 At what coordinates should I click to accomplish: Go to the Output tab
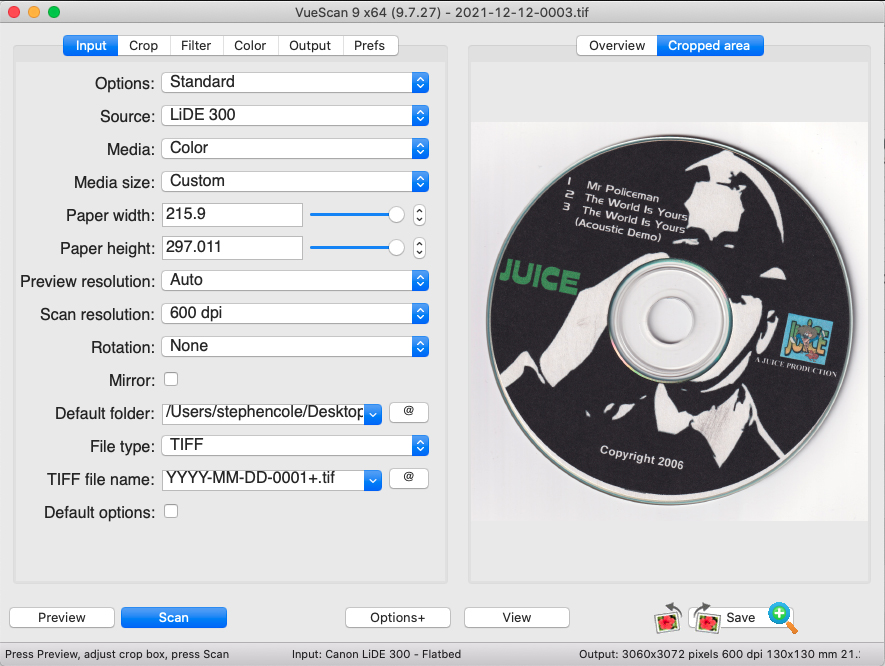pos(310,46)
